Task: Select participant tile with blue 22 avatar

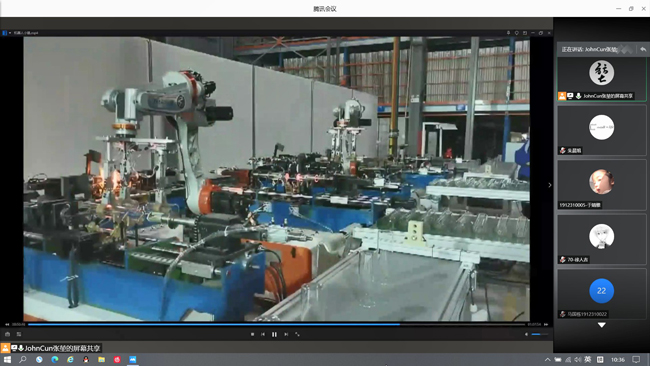Action: coord(601,293)
